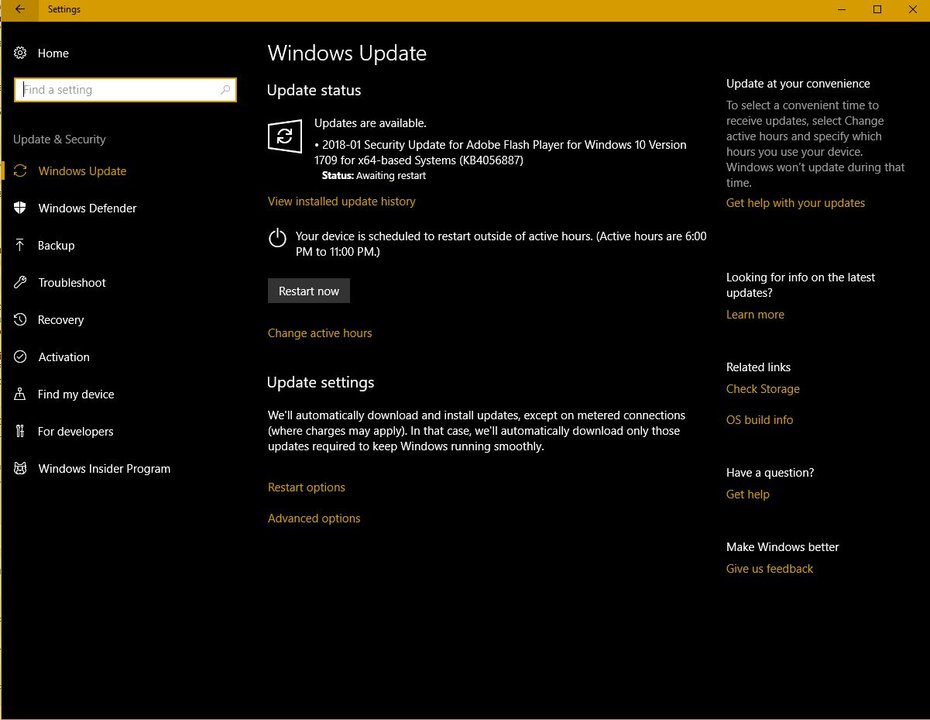Screen dimensions: 930x720
Task: Click the Update status heading
Action: coord(314,90)
